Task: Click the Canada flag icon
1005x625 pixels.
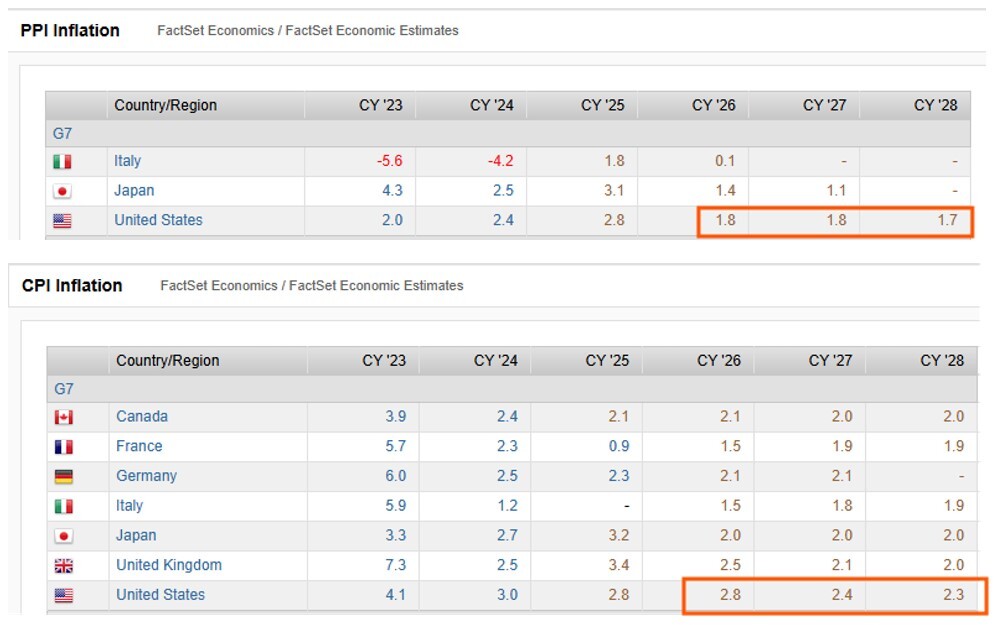Action: coord(63,416)
